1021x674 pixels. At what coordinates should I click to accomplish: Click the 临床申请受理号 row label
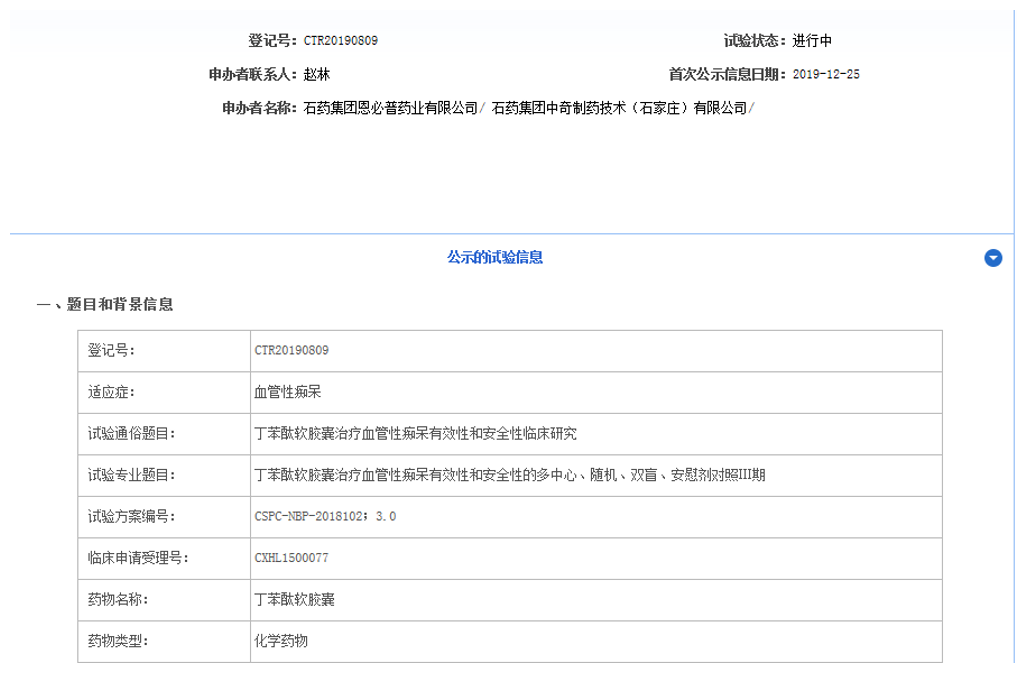pos(138,558)
